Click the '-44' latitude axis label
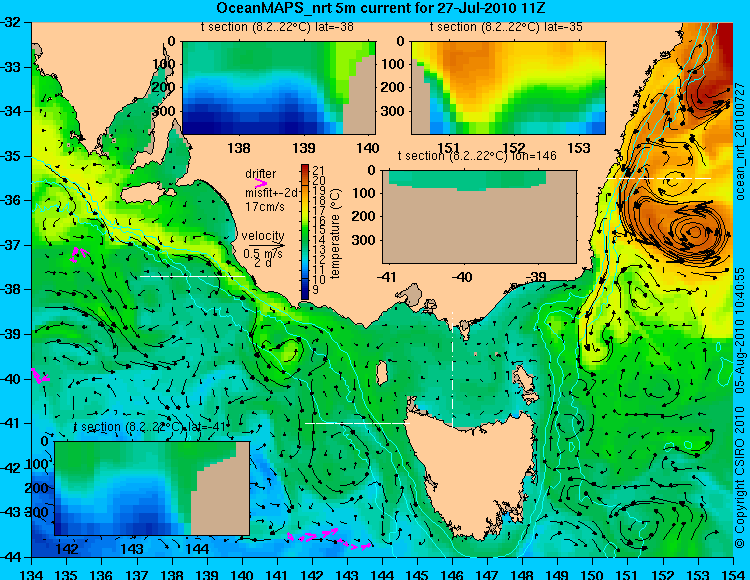Viewport: 750px width, 580px height. coord(11,557)
